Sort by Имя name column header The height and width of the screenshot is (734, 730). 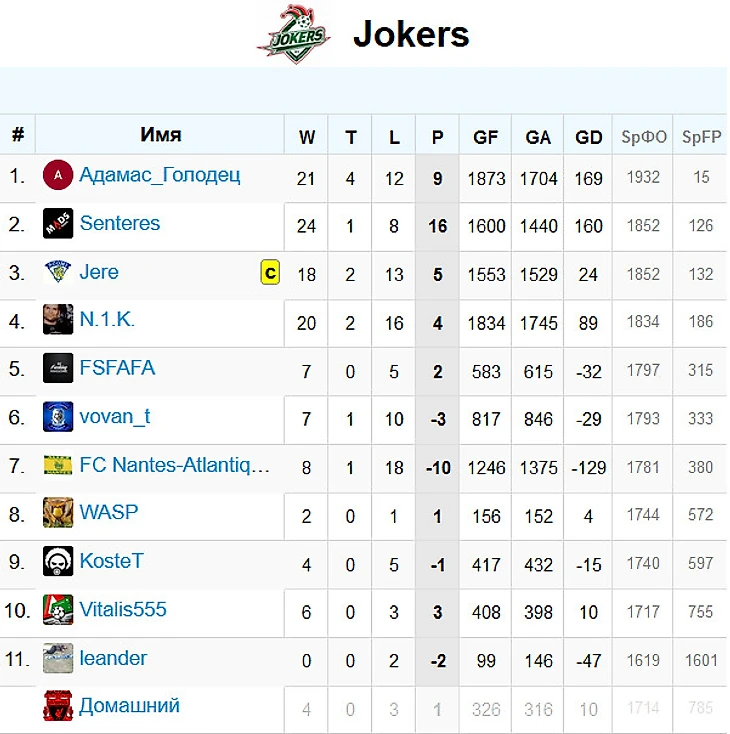tap(161, 135)
